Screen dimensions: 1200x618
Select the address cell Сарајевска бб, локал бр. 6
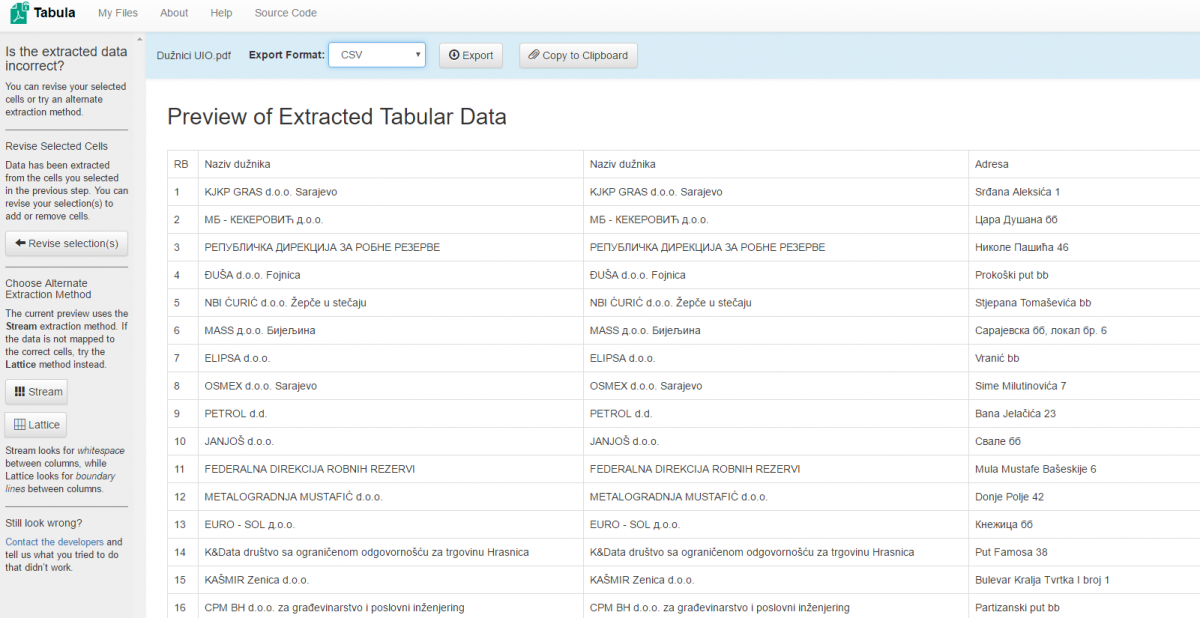point(1084,330)
